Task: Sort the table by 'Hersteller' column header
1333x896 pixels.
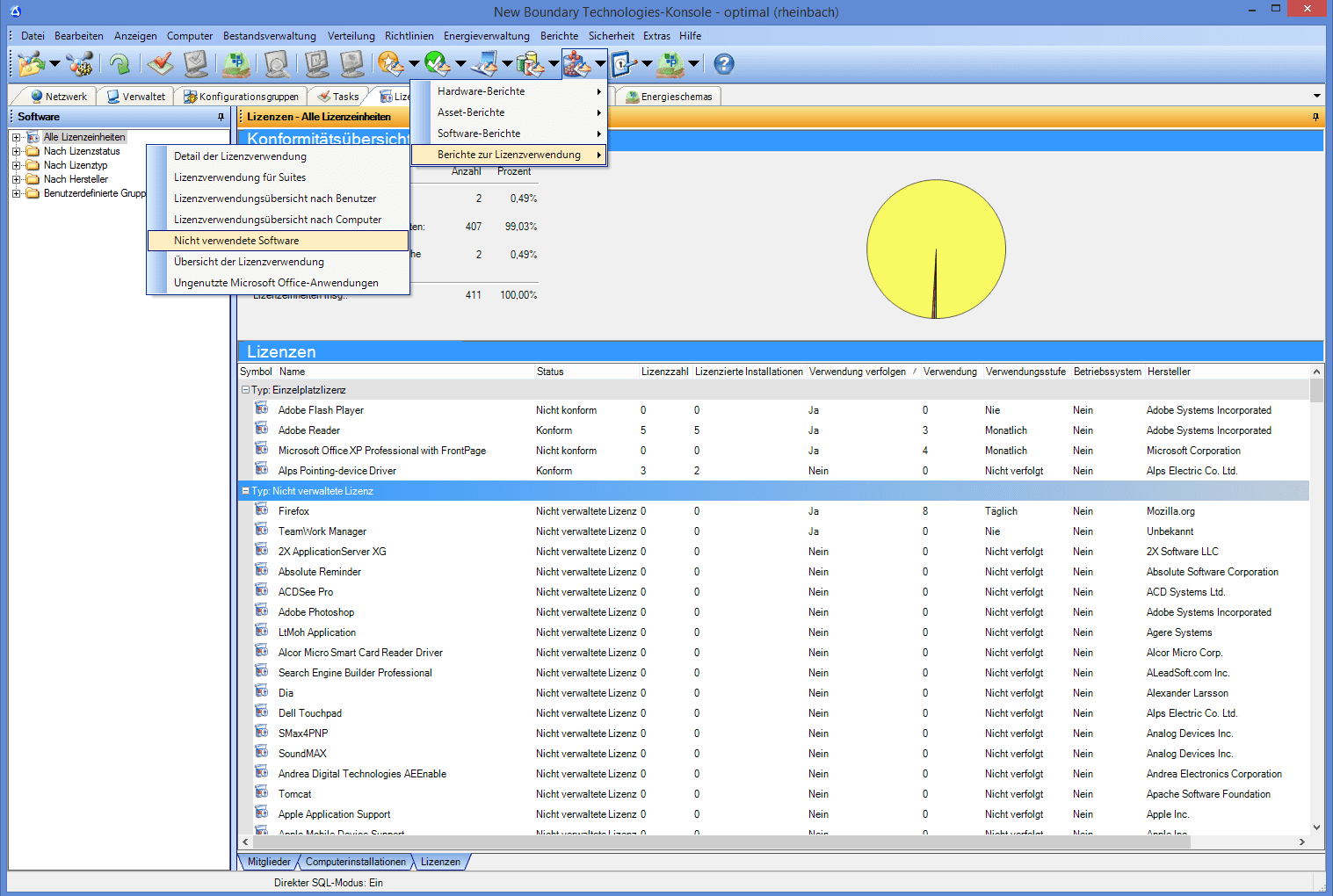Action: (1168, 372)
